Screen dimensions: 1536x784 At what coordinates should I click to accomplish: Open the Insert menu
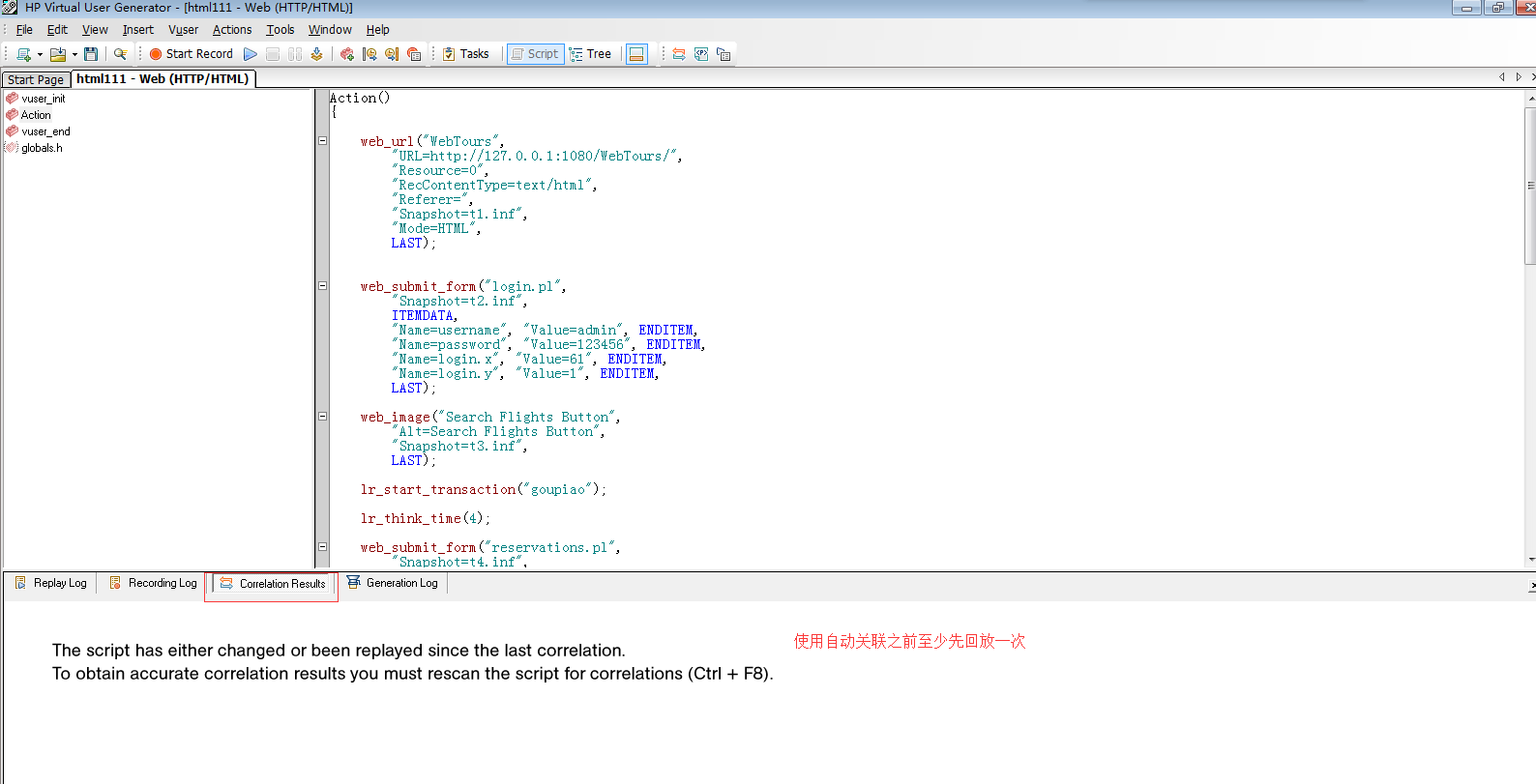pos(138,30)
